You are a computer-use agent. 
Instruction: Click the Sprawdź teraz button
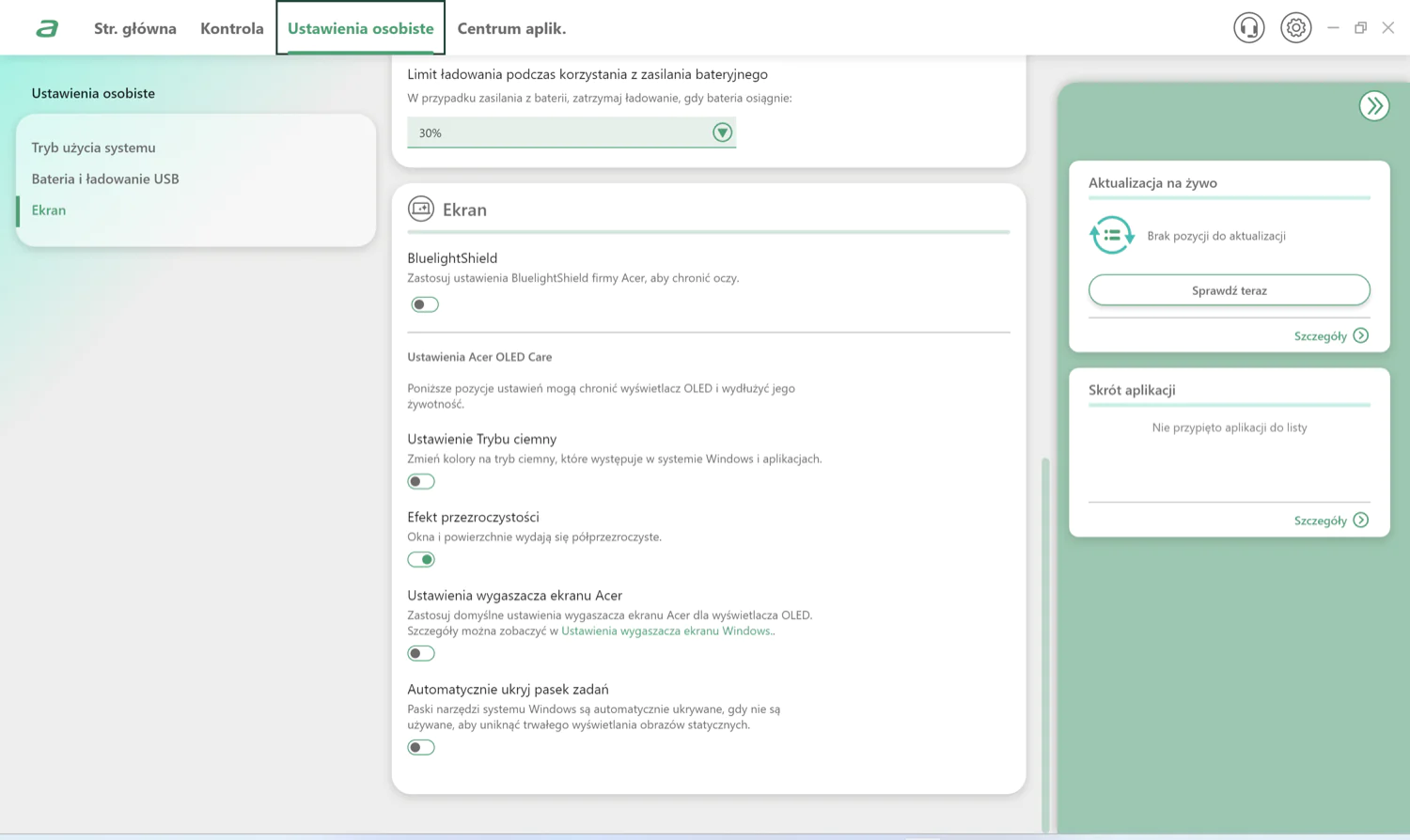[1230, 289]
